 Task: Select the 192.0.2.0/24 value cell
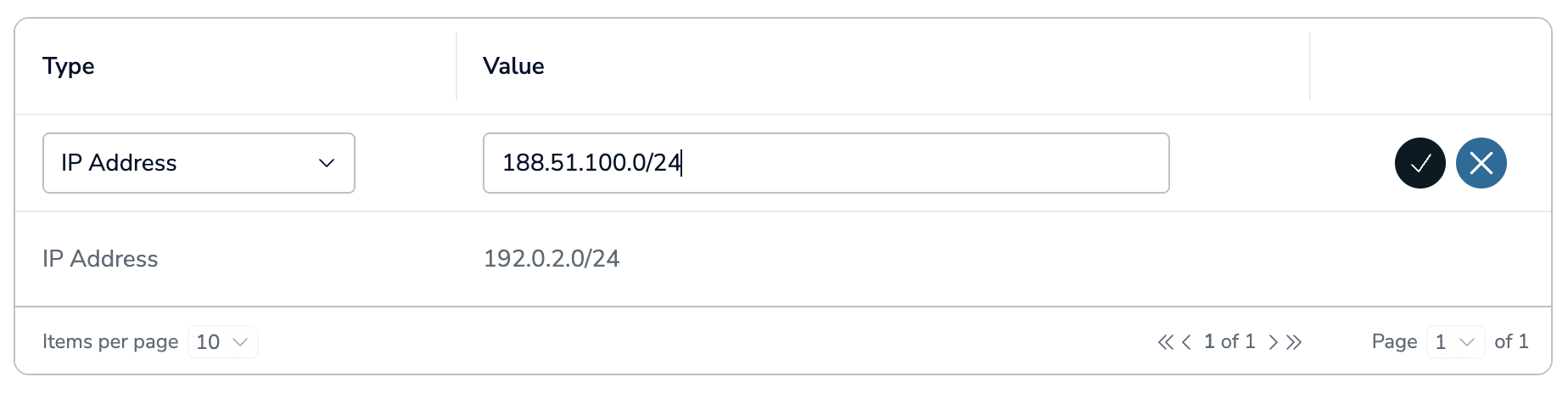pyautogui.click(x=552, y=259)
